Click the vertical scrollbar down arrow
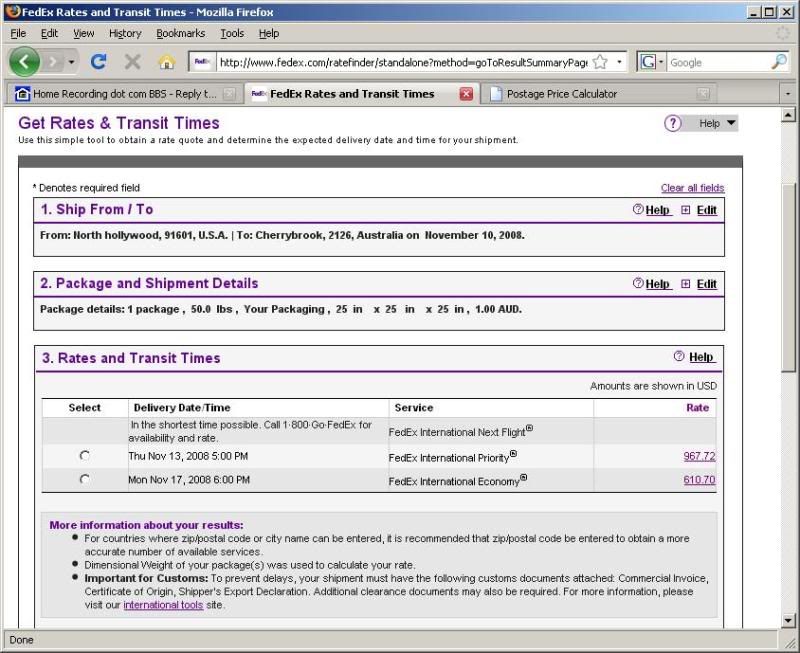This screenshot has width=800, height=653. coord(788,620)
